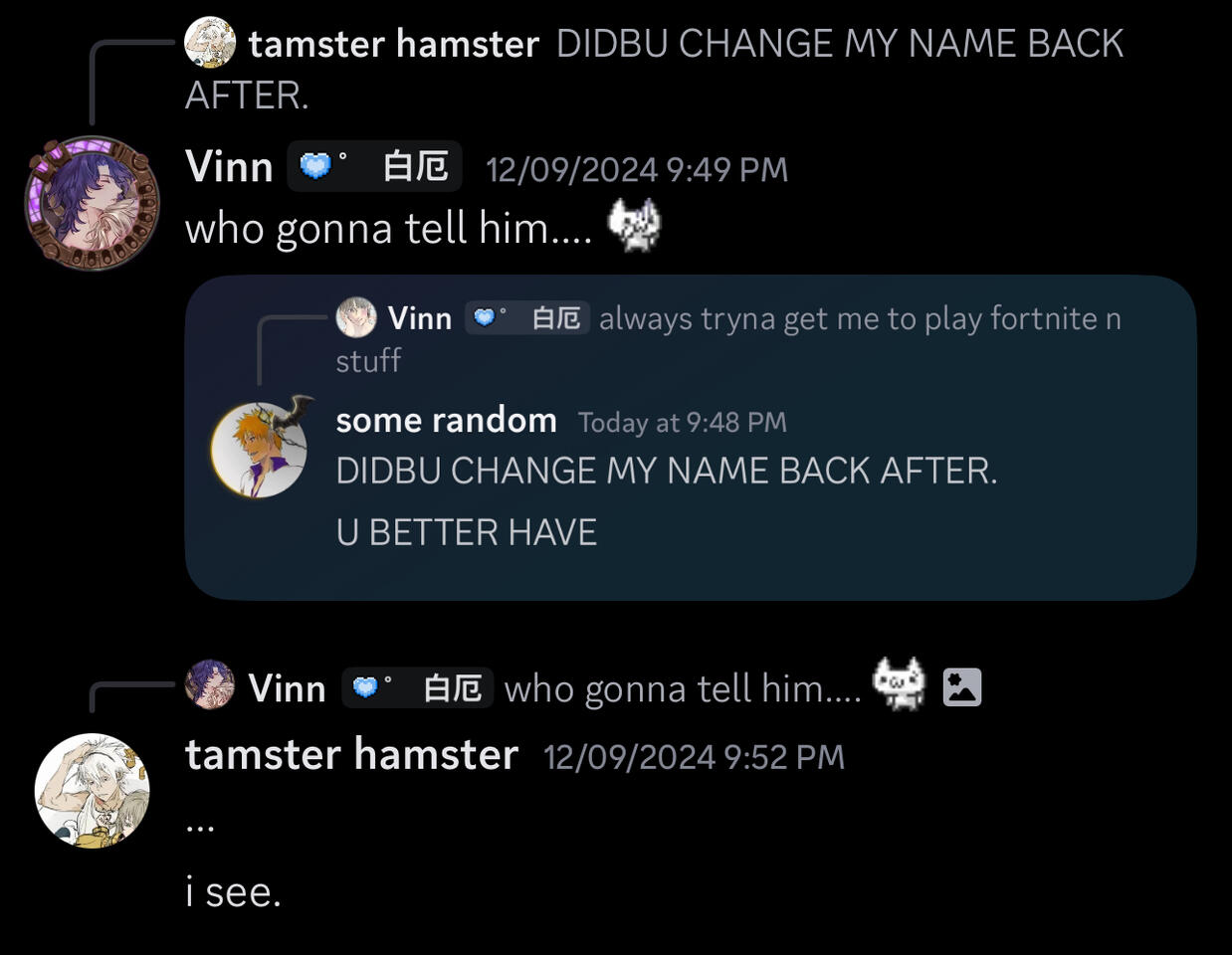Click some random's orange-haired avatar
Screen dimensions: 1232x955
pyautogui.click(x=259, y=450)
